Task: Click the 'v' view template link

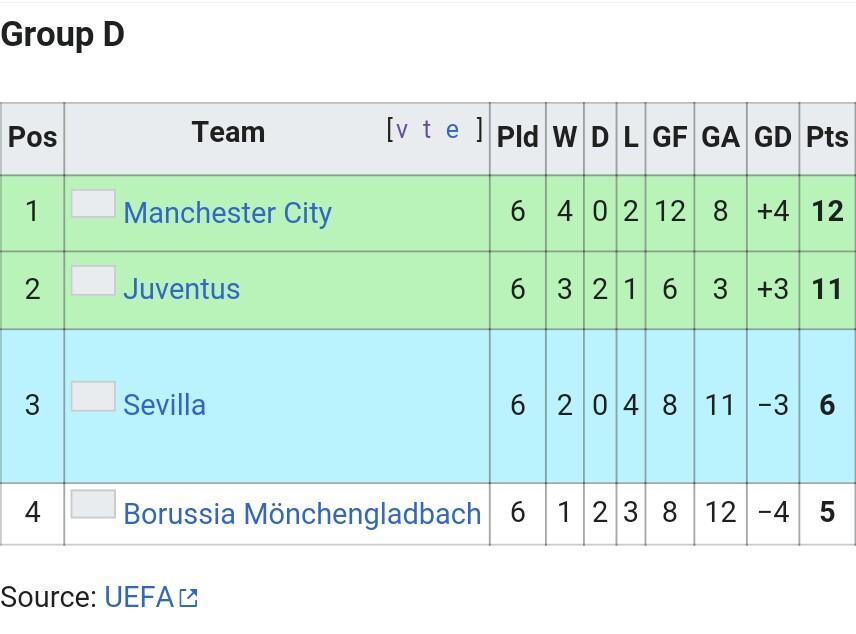Action: (402, 130)
